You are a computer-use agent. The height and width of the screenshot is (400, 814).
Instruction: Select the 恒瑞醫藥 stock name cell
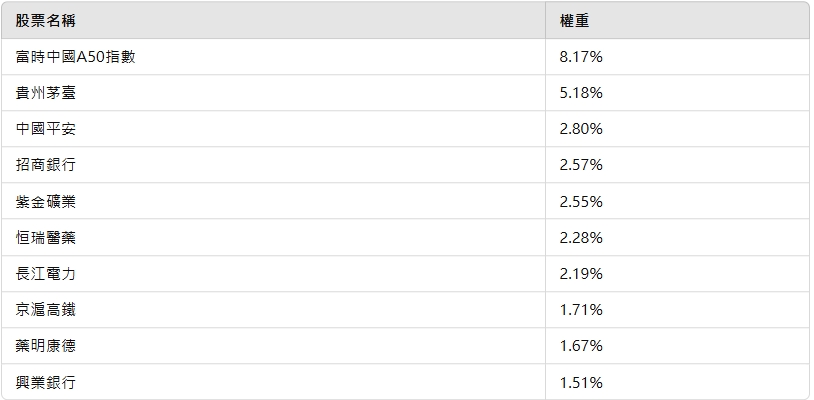click(x=45, y=237)
